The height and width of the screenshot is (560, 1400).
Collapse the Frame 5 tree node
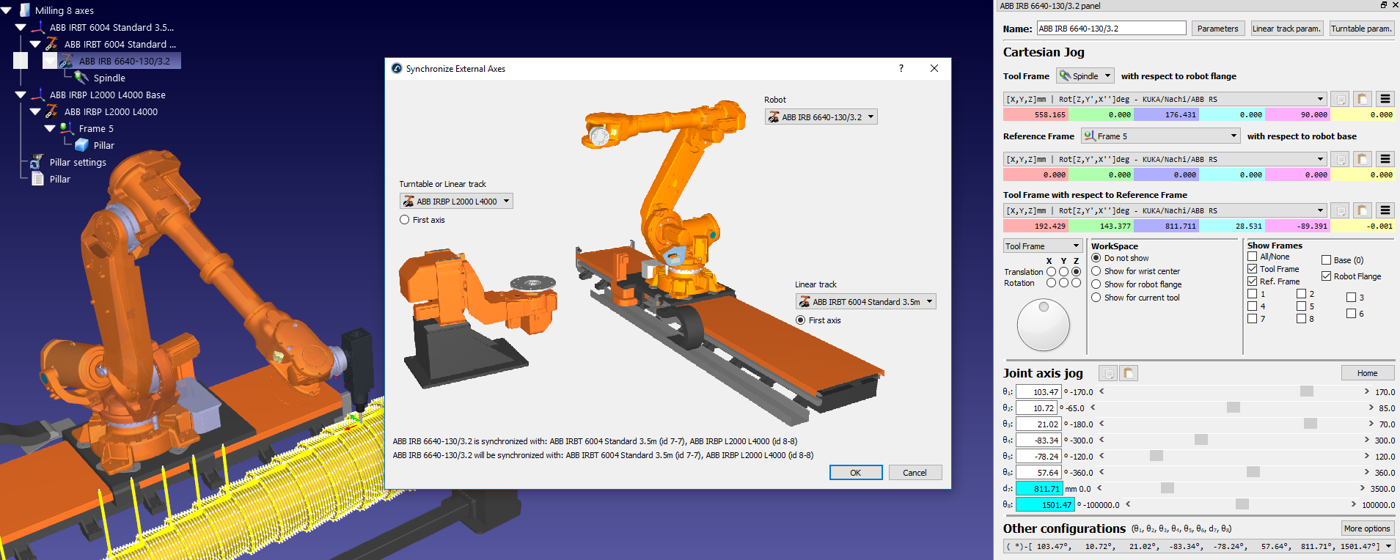[x=50, y=128]
